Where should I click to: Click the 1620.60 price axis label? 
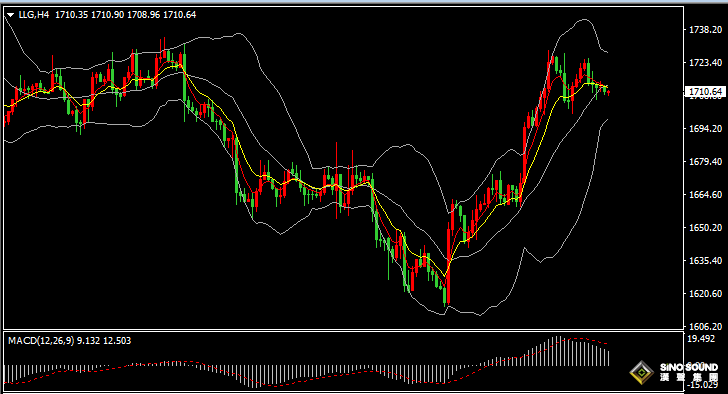click(x=705, y=293)
